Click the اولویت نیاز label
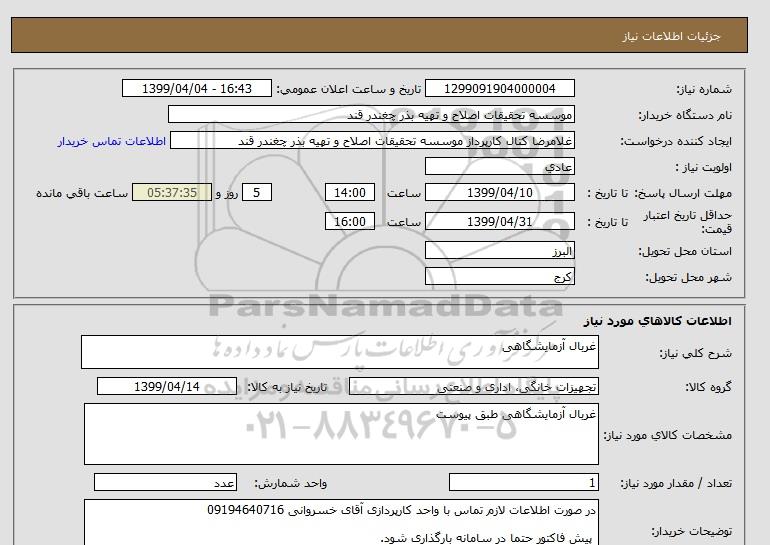 pyautogui.click(x=704, y=167)
